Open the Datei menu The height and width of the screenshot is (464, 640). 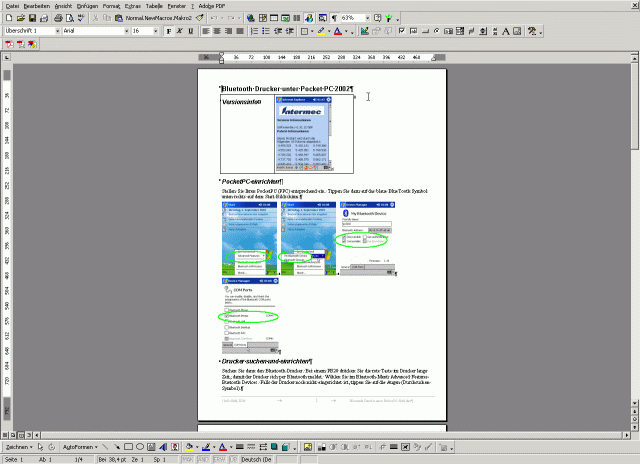tap(12, 6)
